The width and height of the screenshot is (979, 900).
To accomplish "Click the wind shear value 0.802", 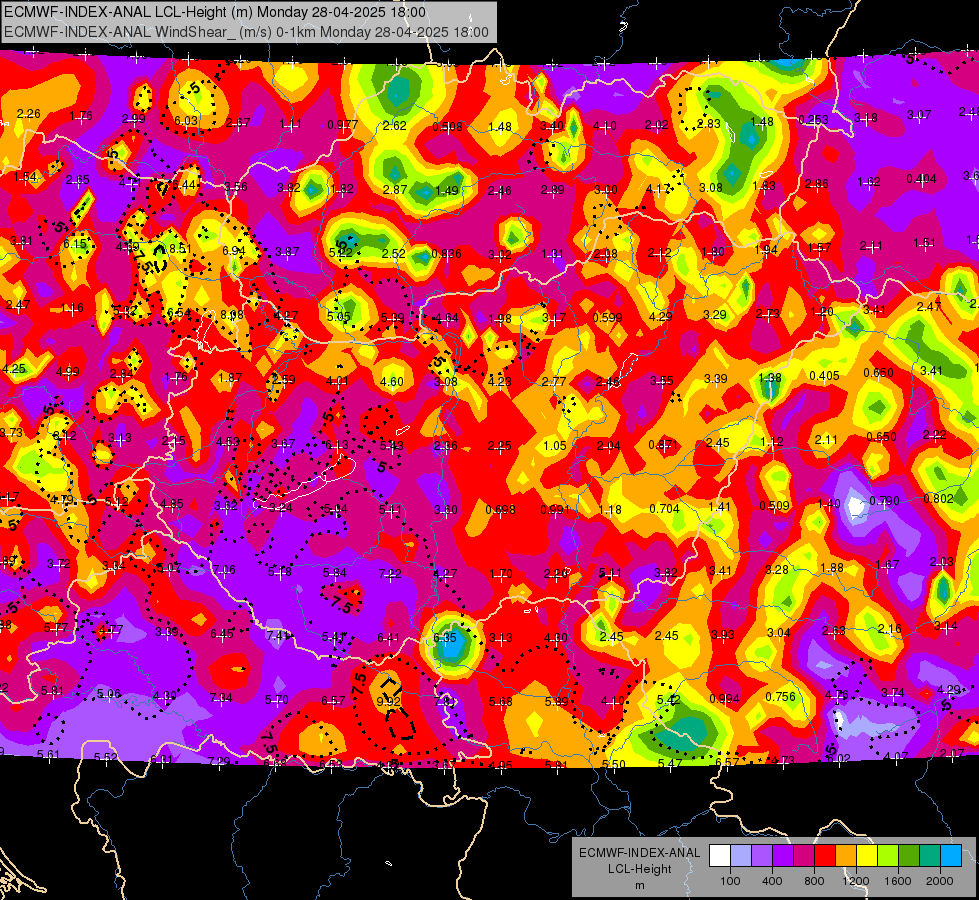I will click(938, 498).
